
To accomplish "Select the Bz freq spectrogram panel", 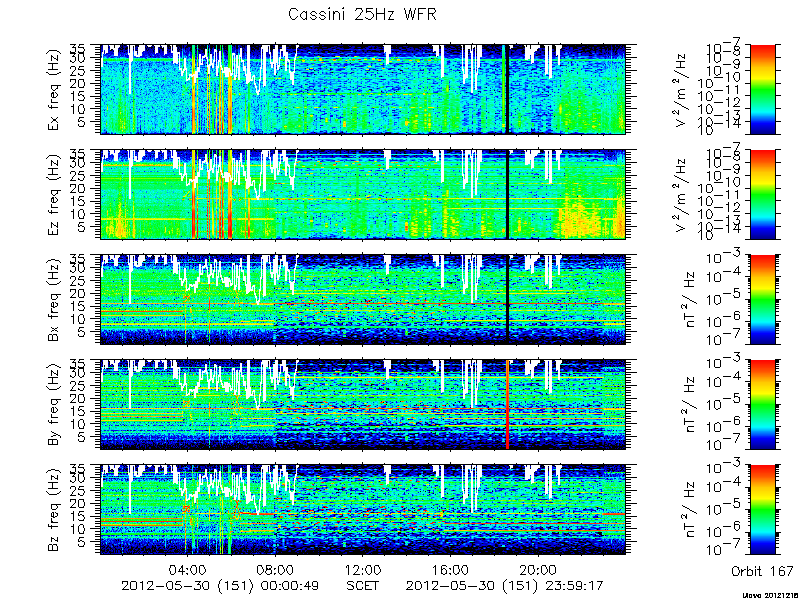I will pyautogui.click(x=363, y=510).
